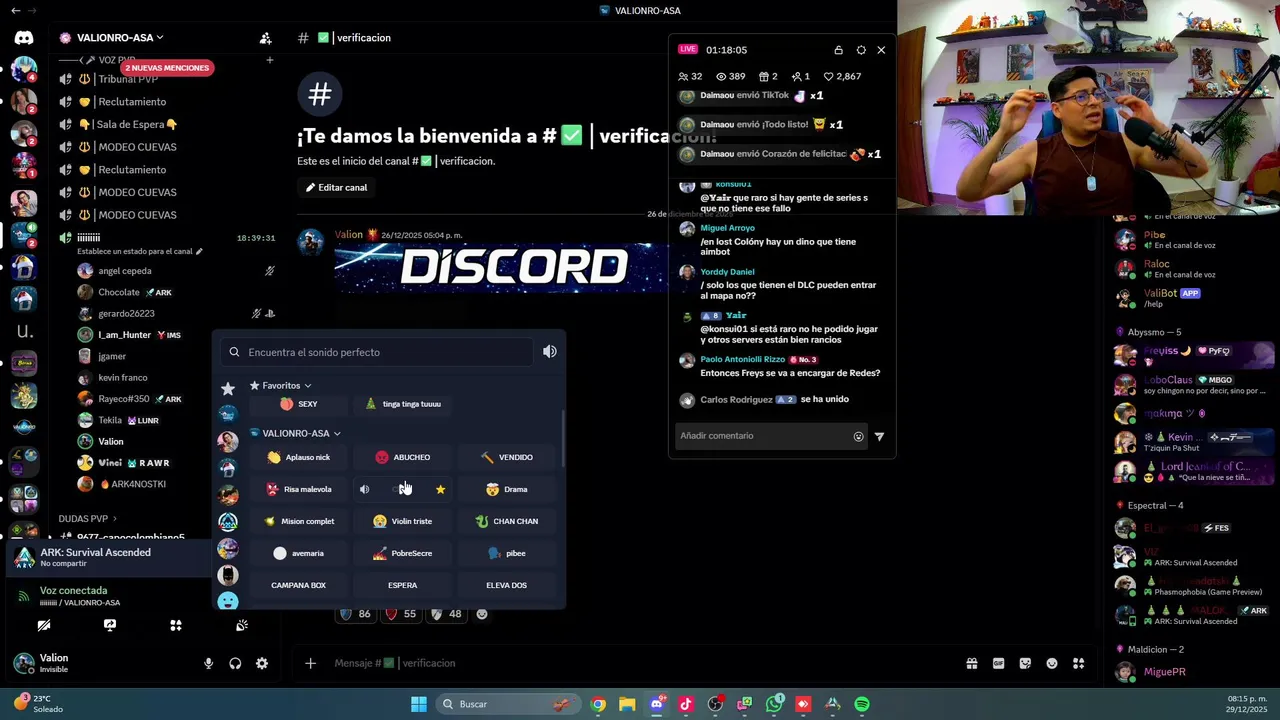Focus Mensaje verificacion text field
This screenshot has width=1280, height=720.
640,663
